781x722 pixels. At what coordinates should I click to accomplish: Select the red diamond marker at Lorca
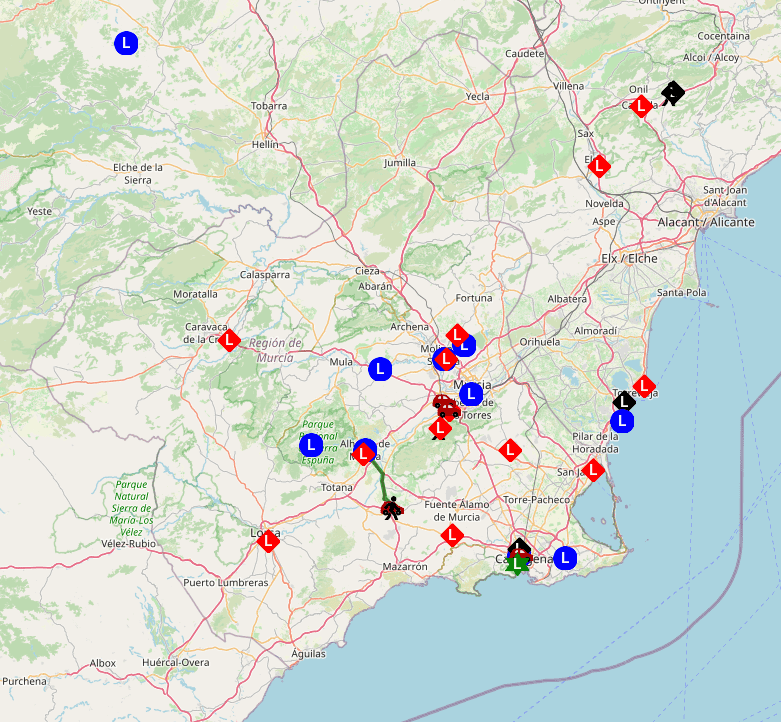[268, 541]
